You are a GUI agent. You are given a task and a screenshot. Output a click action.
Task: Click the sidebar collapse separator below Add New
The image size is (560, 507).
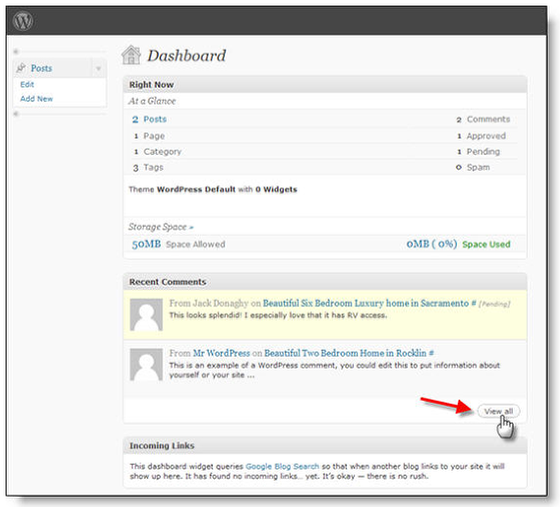click(60, 114)
